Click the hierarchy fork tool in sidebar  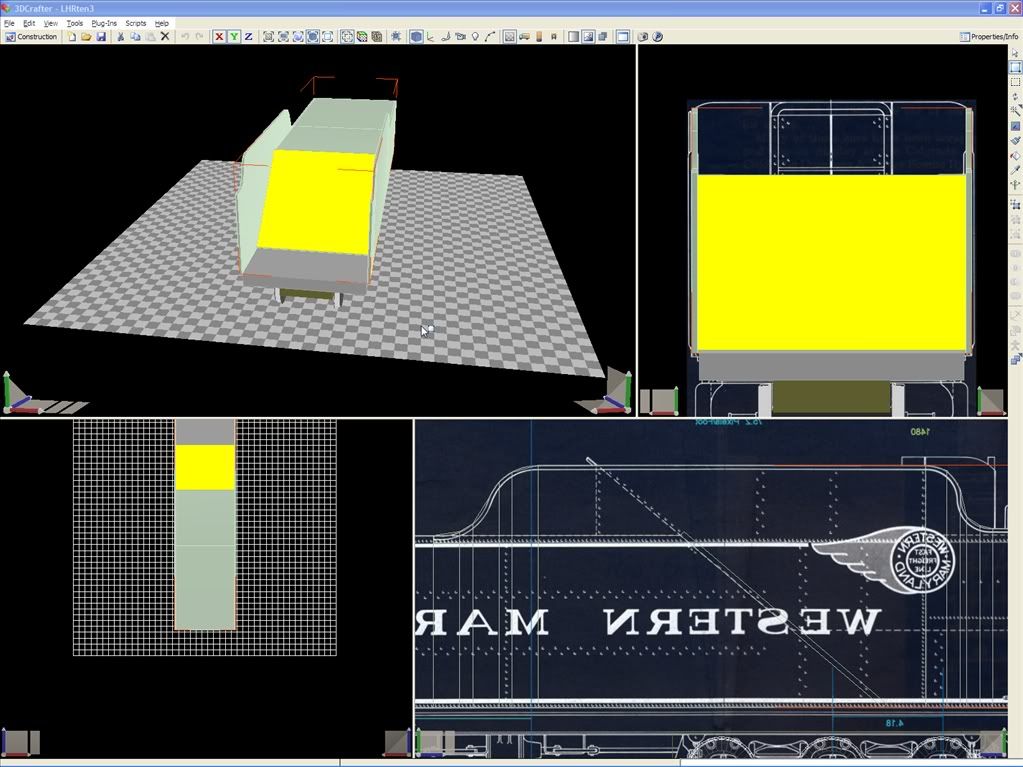tap(1015, 185)
